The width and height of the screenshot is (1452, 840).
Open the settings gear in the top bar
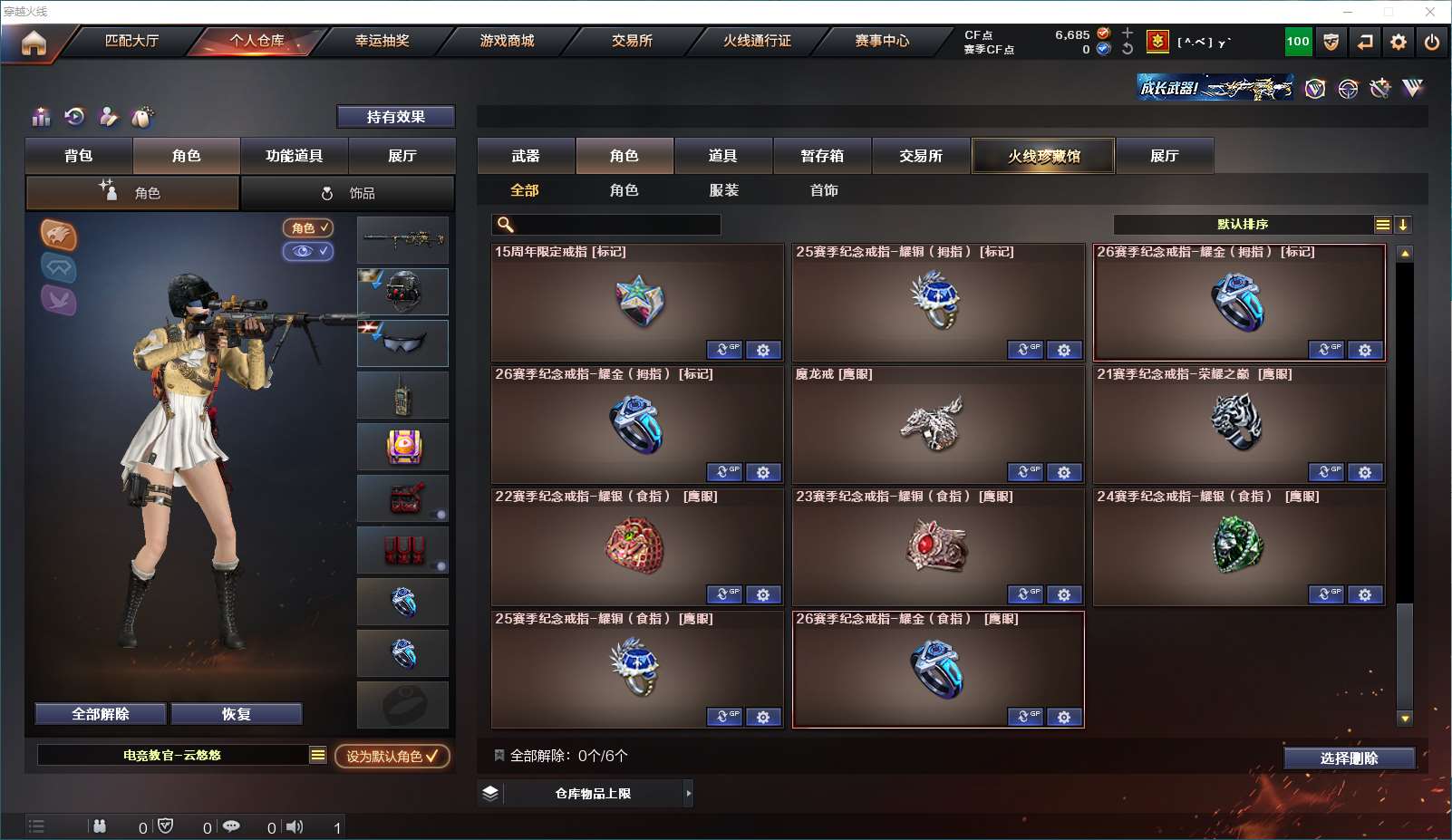click(1399, 42)
